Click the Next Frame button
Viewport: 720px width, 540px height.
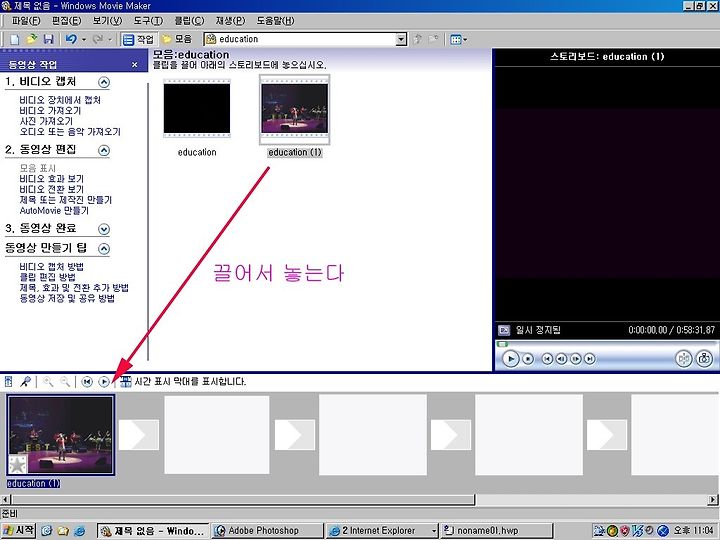pyautogui.click(x=576, y=359)
